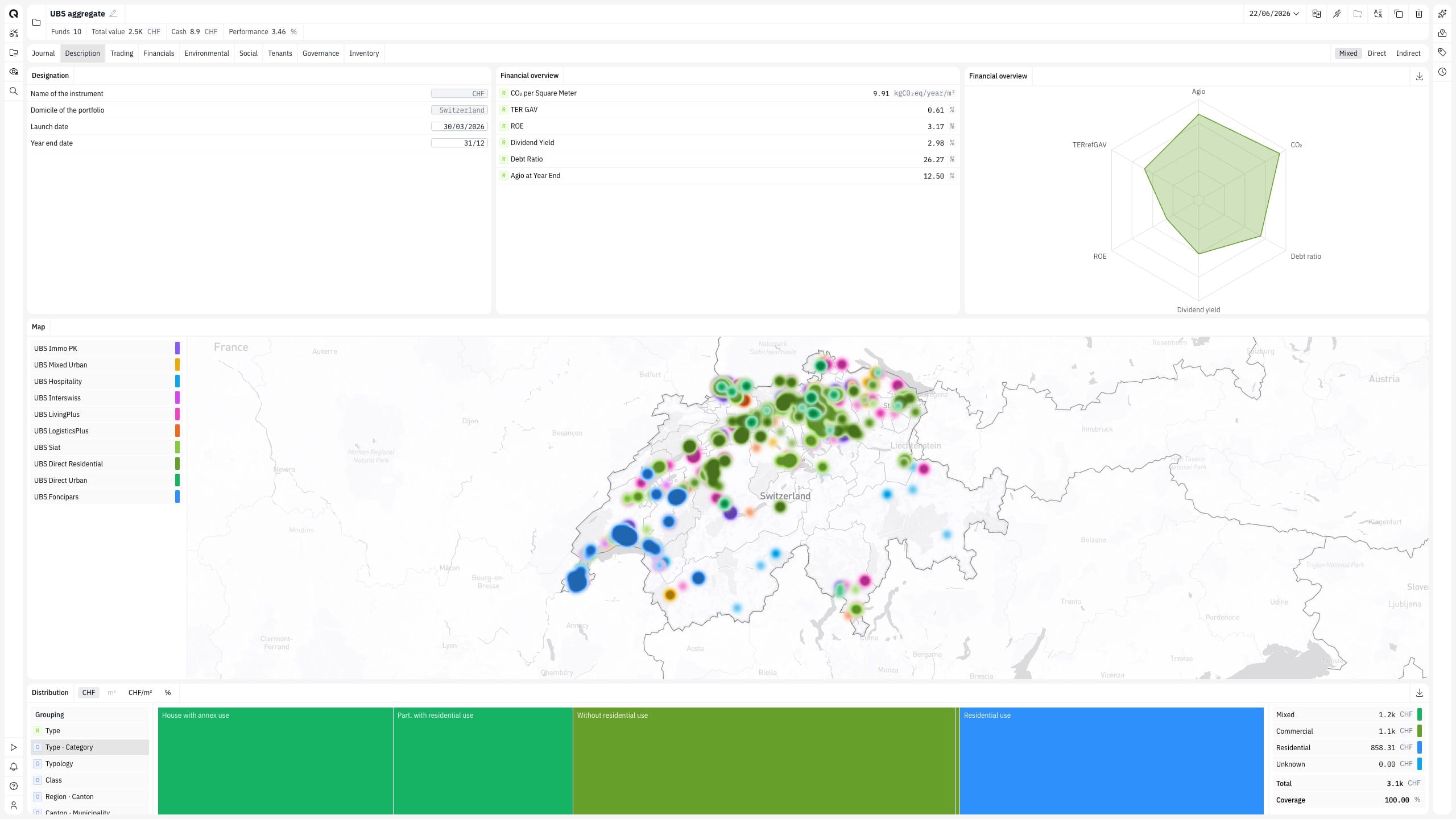Screen dimensions: 1456x819
Task: Click the play triangle sidebar icon
Action: [x=14, y=747]
